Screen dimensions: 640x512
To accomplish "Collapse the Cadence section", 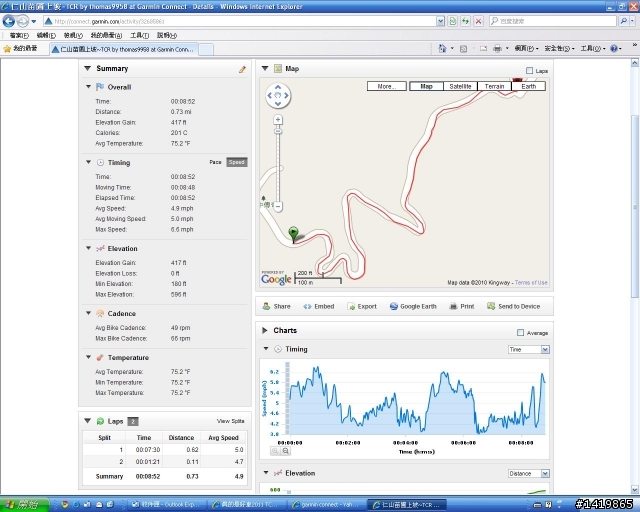I will tap(88, 313).
